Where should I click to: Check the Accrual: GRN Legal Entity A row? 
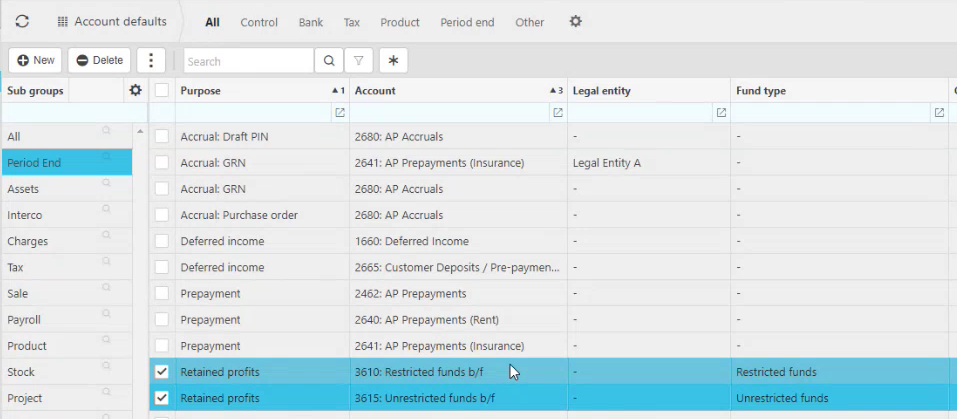click(162, 163)
